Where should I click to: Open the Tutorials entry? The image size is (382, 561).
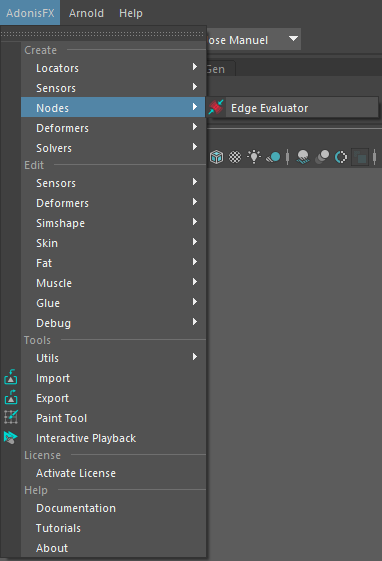[113, 528]
